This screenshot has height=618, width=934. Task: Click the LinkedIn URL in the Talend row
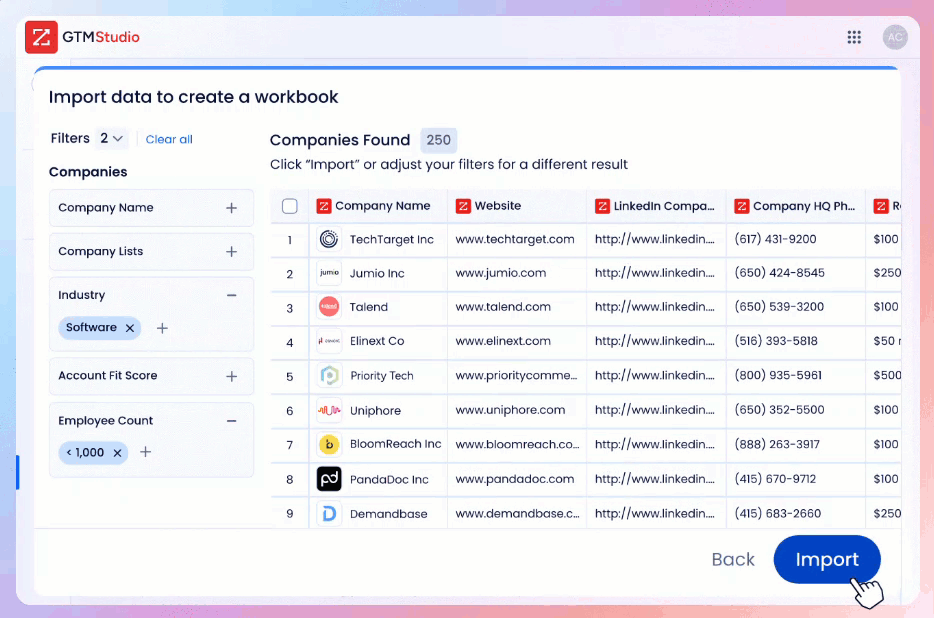tap(654, 307)
